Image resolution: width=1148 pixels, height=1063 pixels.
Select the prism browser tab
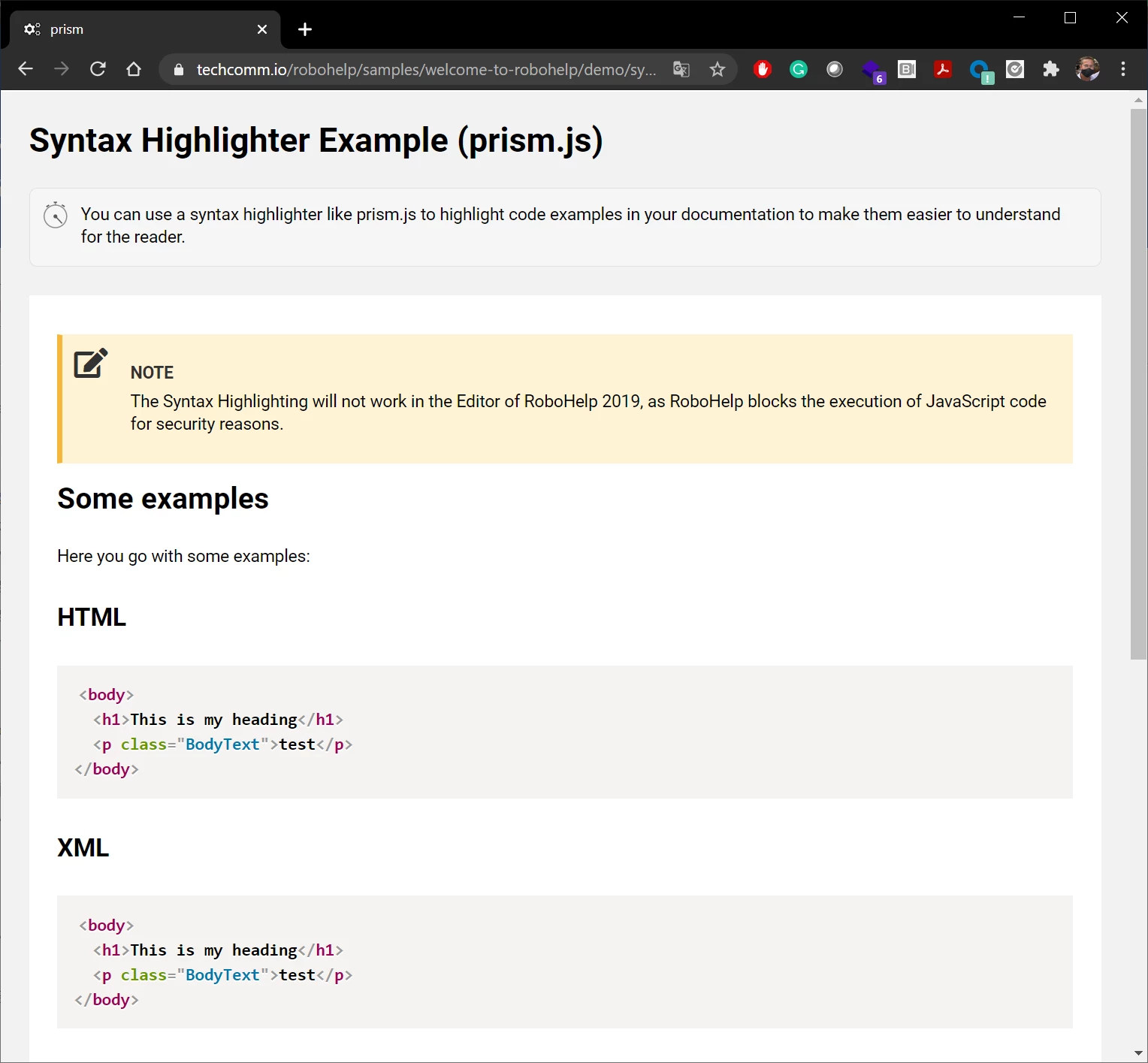pos(145,29)
